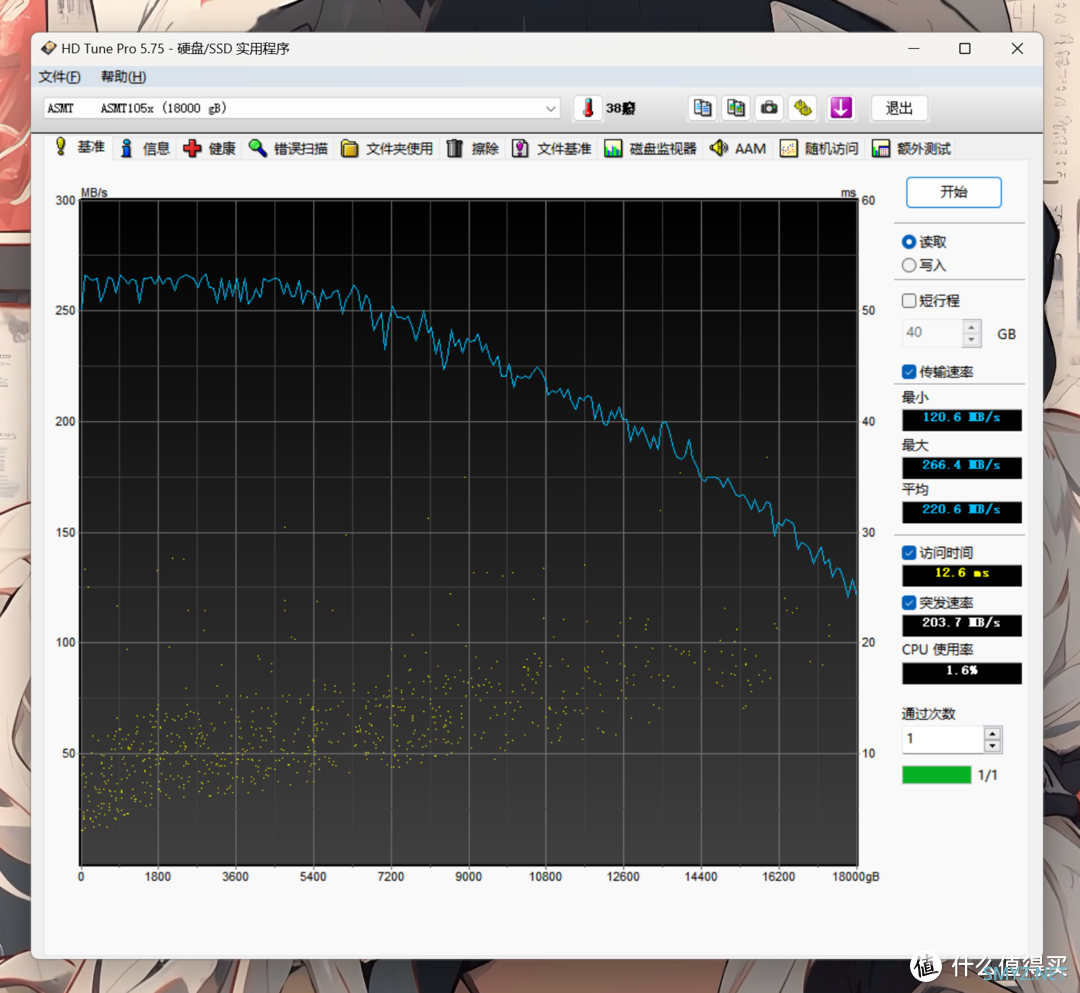
Task: Expand the ASMT105x drive selection dropdown
Action: coord(551,108)
